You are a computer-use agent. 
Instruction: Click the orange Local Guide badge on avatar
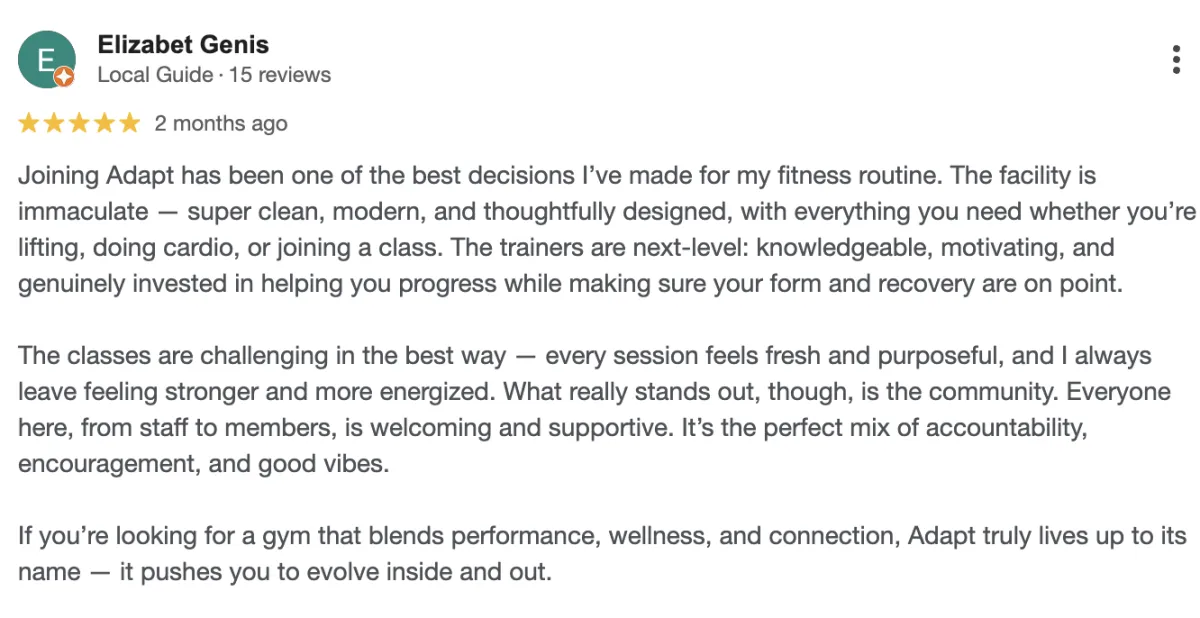63,76
